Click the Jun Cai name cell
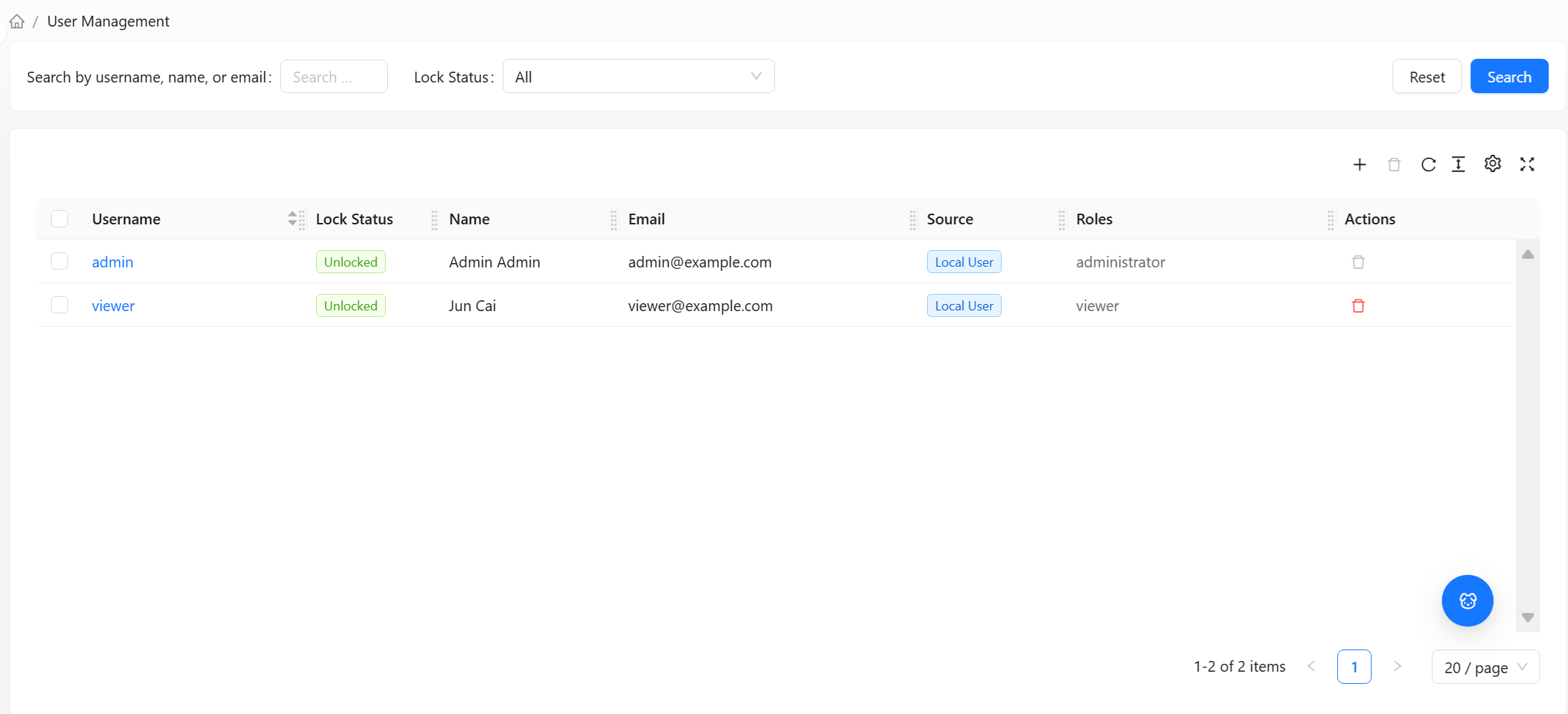This screenshot has width=1568, height=714. pyautogui.click(x=472, y=306)
